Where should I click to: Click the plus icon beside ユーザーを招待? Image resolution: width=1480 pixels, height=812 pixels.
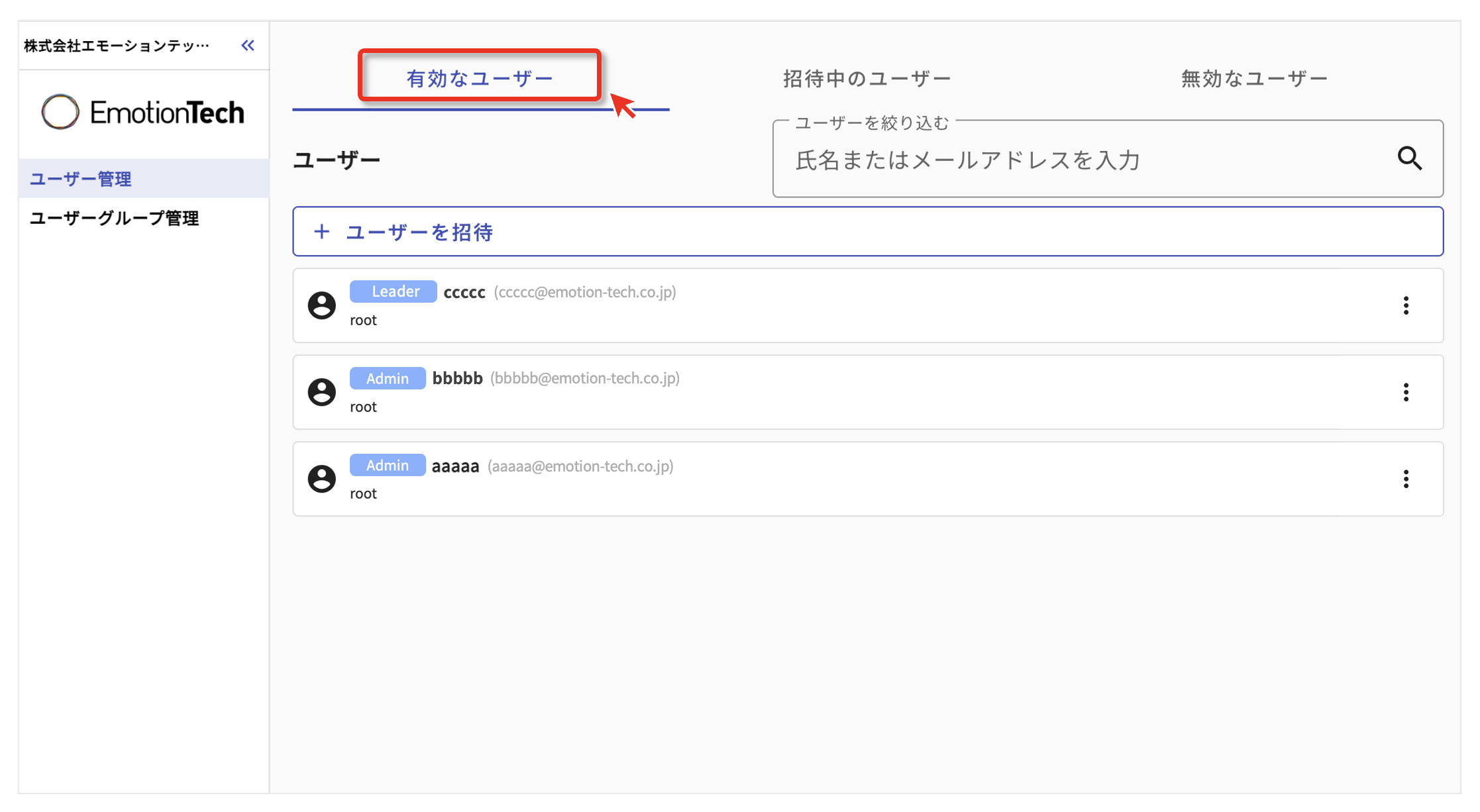click(x=321, y=232)
